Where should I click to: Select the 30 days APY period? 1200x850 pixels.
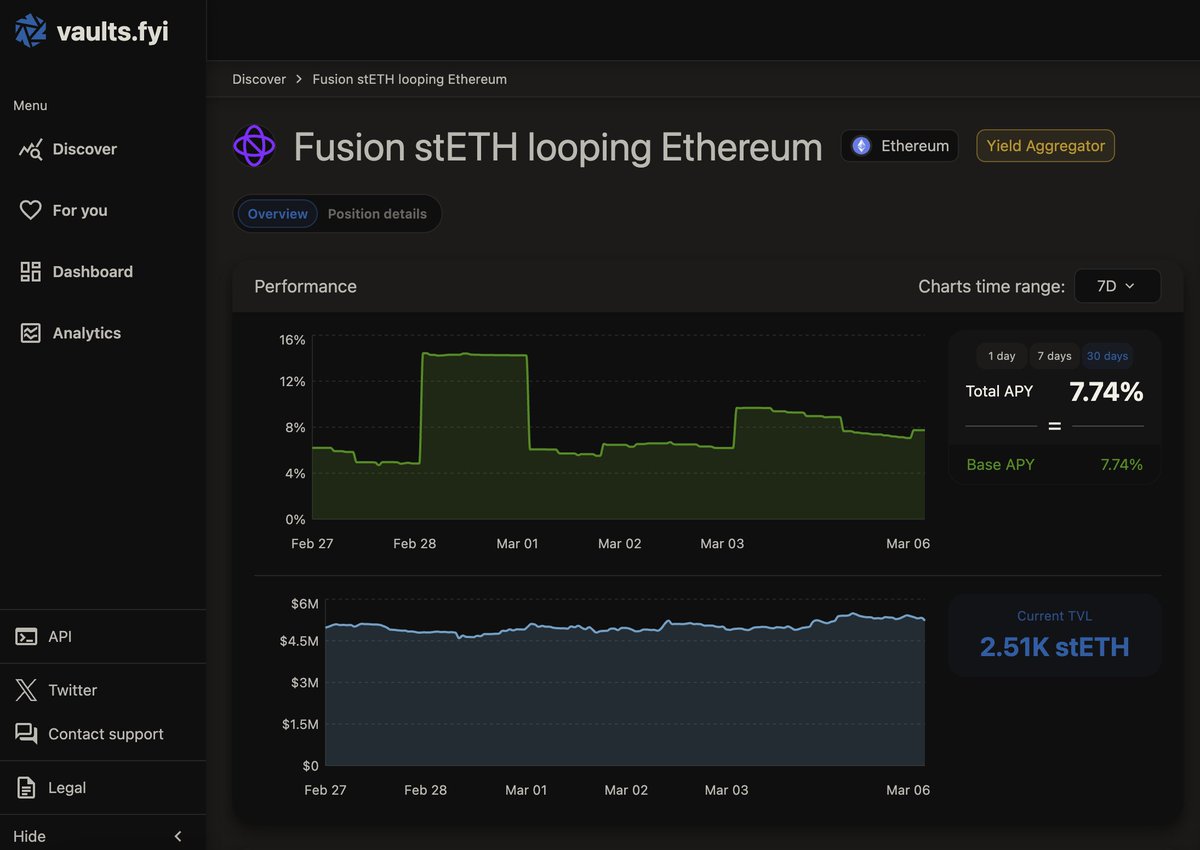(x=1107, y=356)
